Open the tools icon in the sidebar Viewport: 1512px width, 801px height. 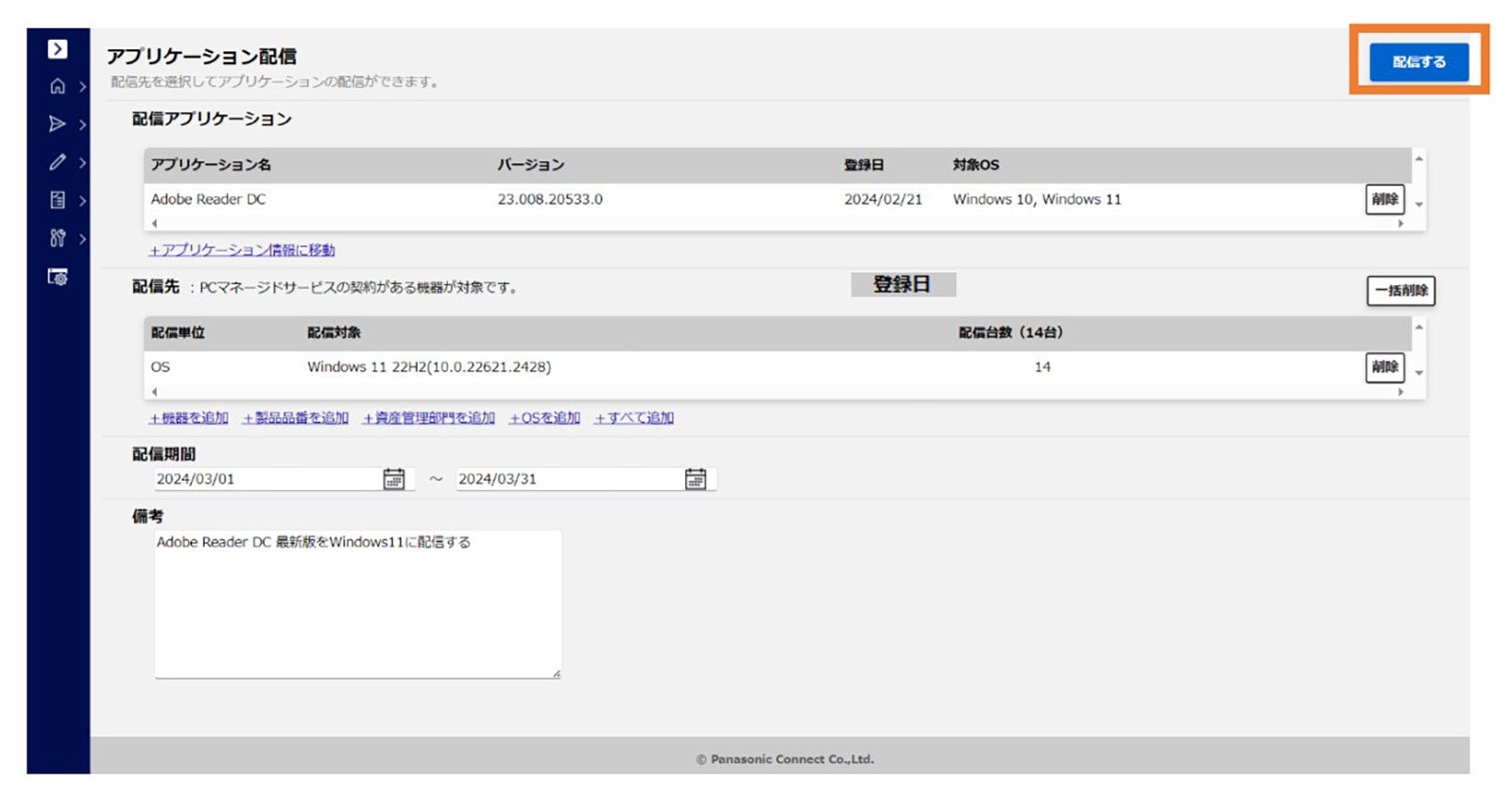58,238
